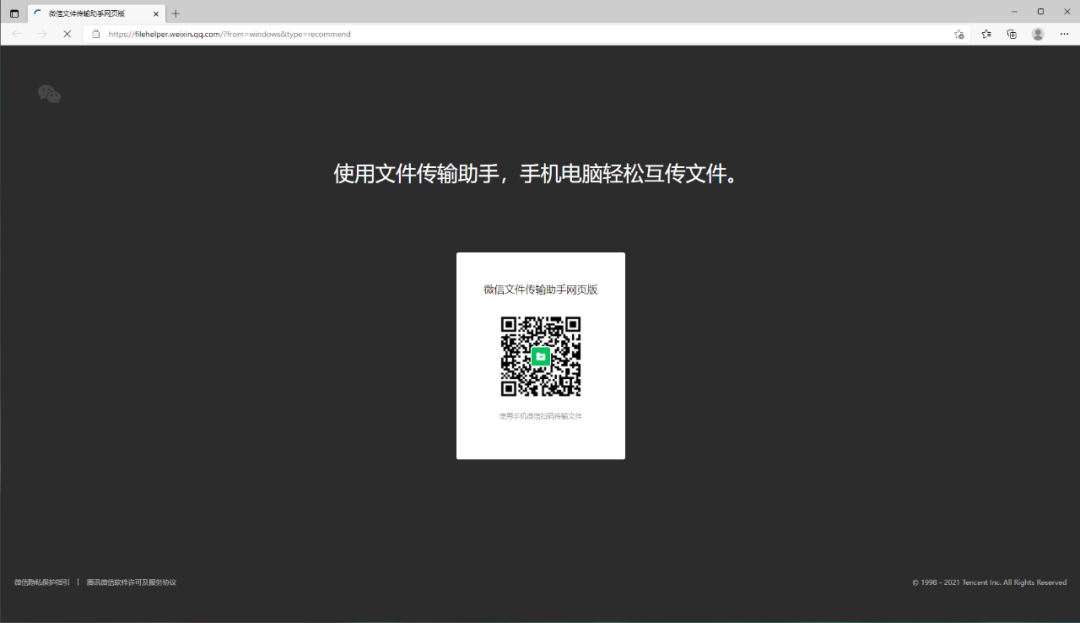Viewport: 1080px width, 623px height.
Task: Open the Collections panel
Action: (x=1012, y=34)
